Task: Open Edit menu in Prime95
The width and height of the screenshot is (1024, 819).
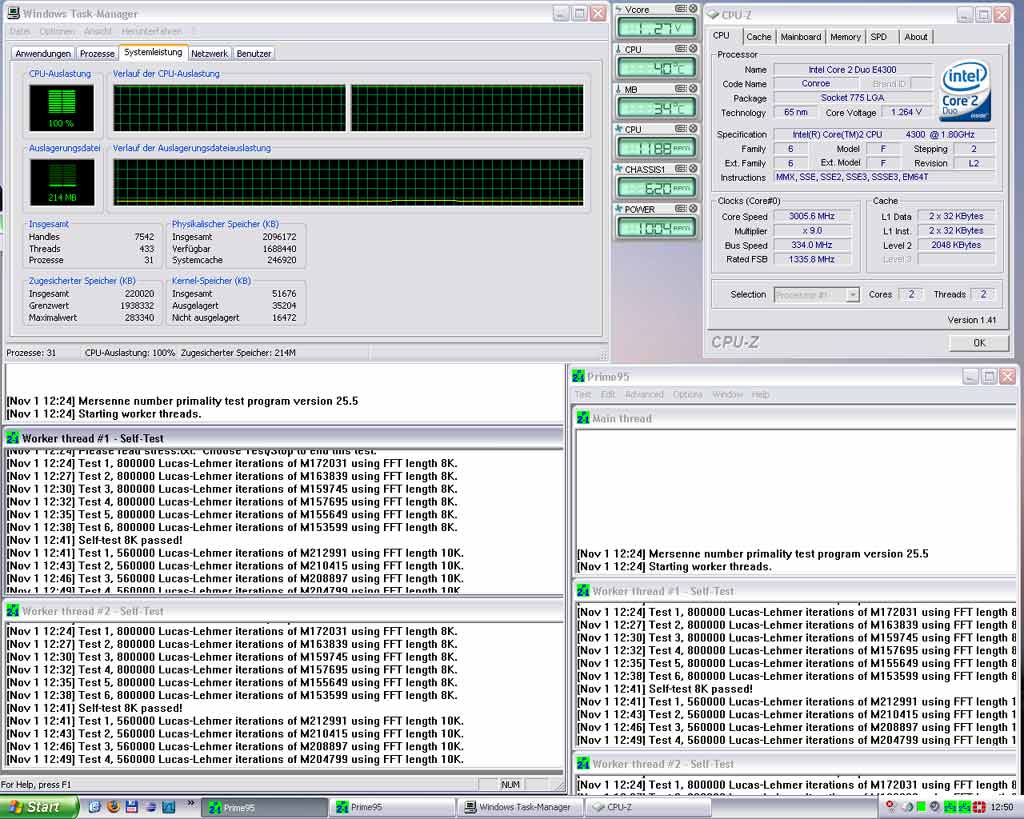Action: click(608, 394)
